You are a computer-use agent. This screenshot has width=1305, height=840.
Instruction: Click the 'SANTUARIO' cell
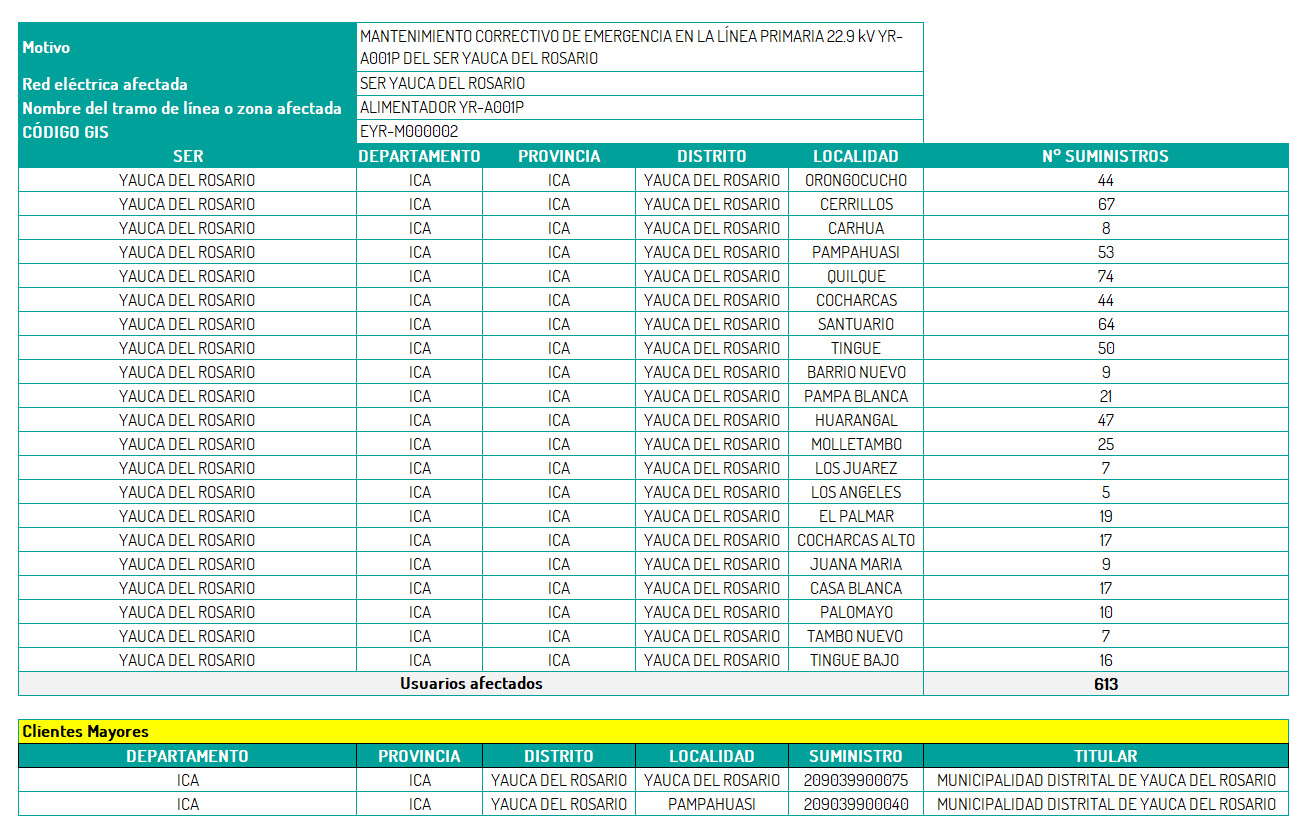[x=855, y=324]
